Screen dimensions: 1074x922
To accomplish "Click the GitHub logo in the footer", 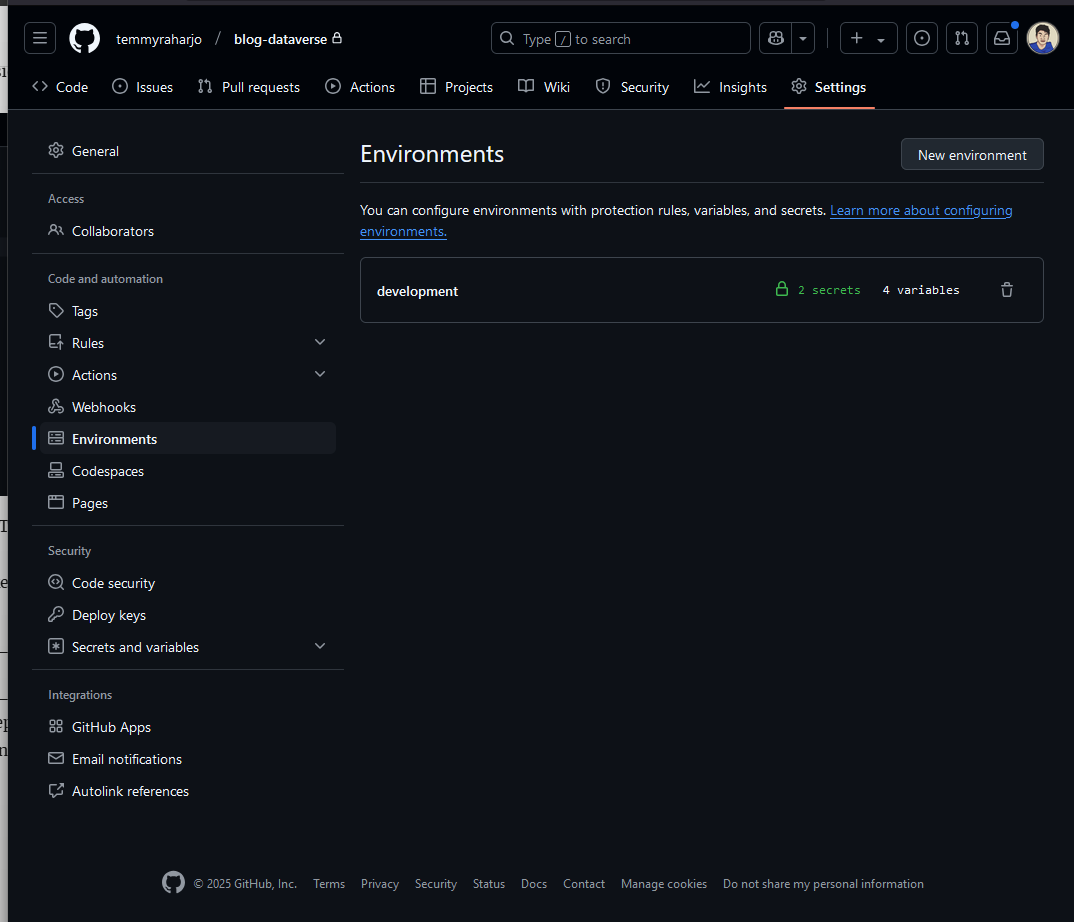I will click(x=173, y=882).
